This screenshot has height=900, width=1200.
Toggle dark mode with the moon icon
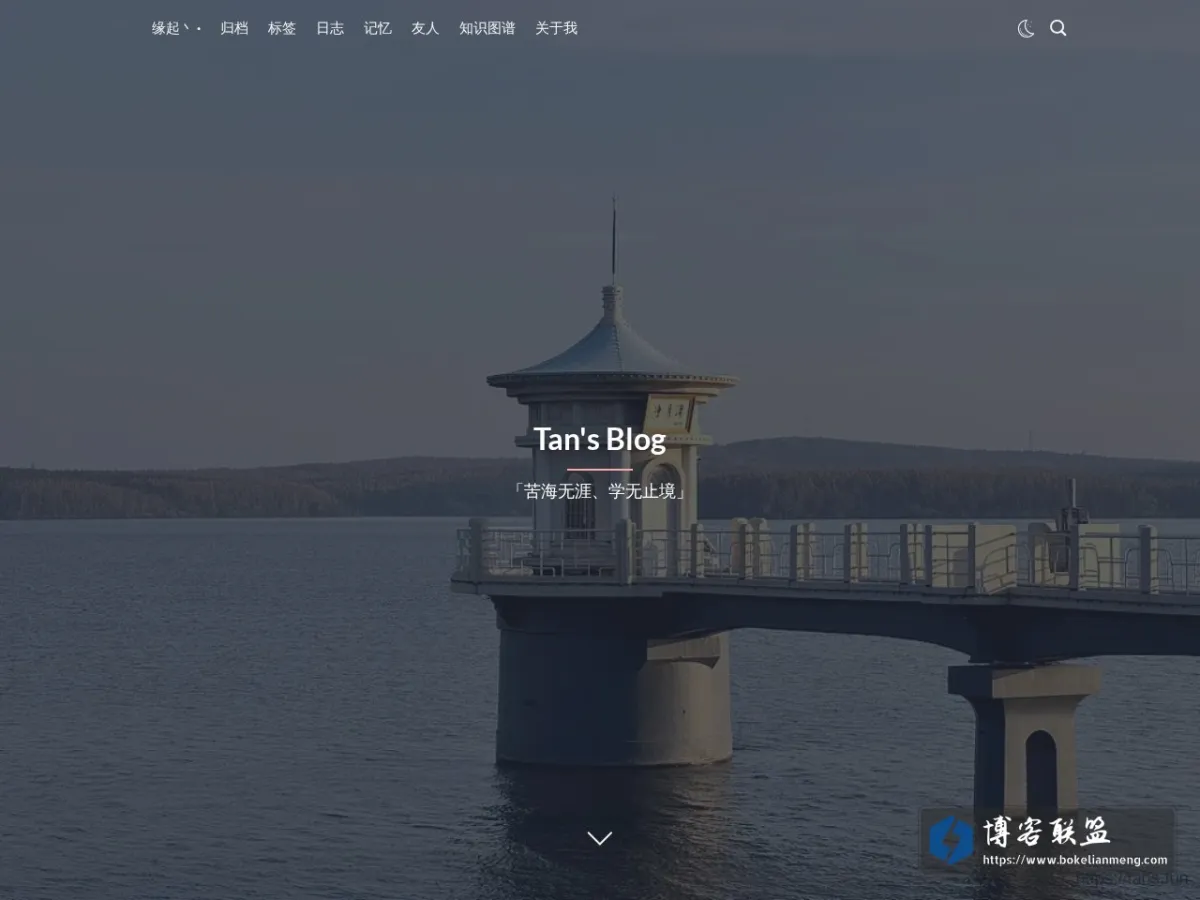tap(1026, 29)
